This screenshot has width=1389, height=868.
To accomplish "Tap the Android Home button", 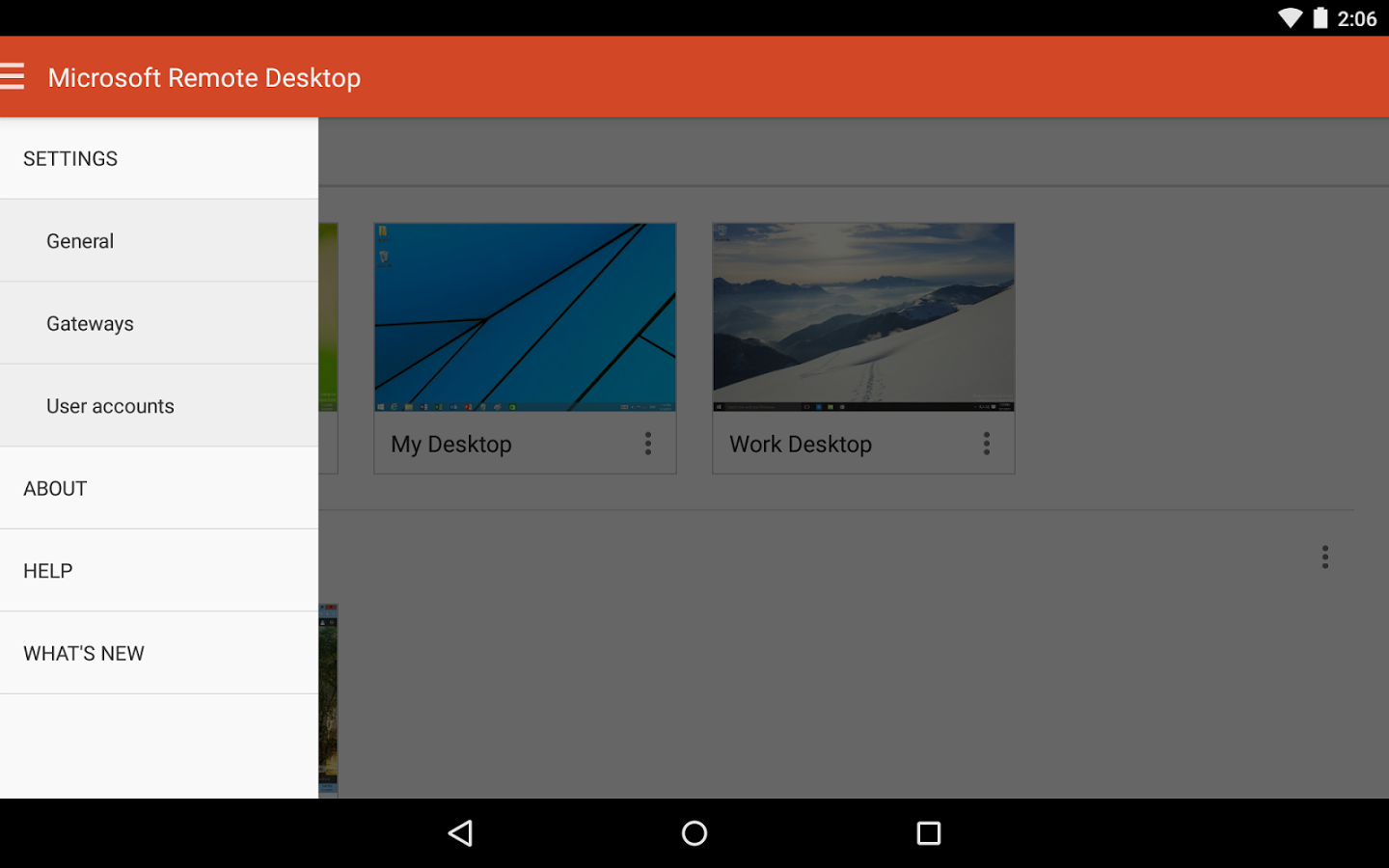I will tap(694, 832).
